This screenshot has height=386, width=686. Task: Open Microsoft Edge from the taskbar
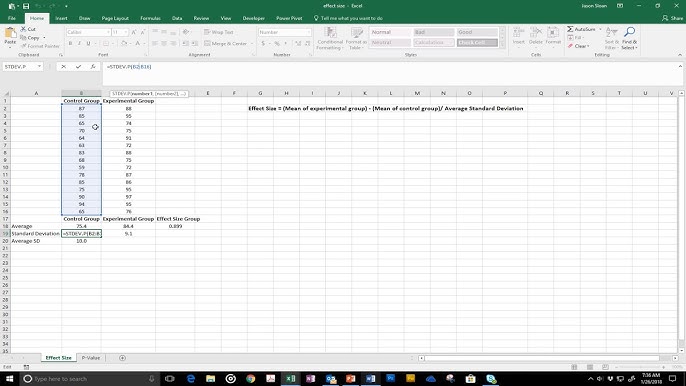click(x=191, y=379)
